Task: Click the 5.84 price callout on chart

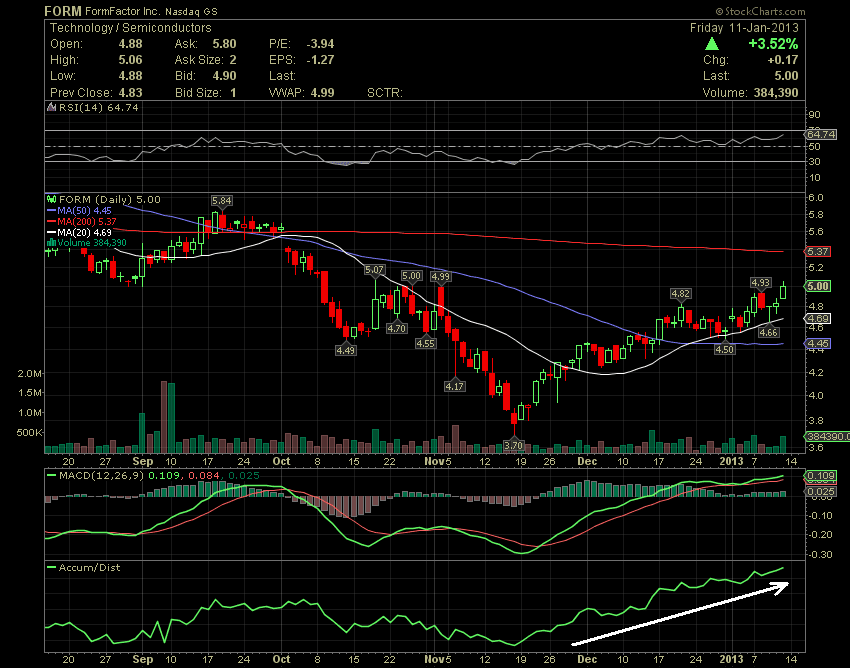Action: click(221, 201)
